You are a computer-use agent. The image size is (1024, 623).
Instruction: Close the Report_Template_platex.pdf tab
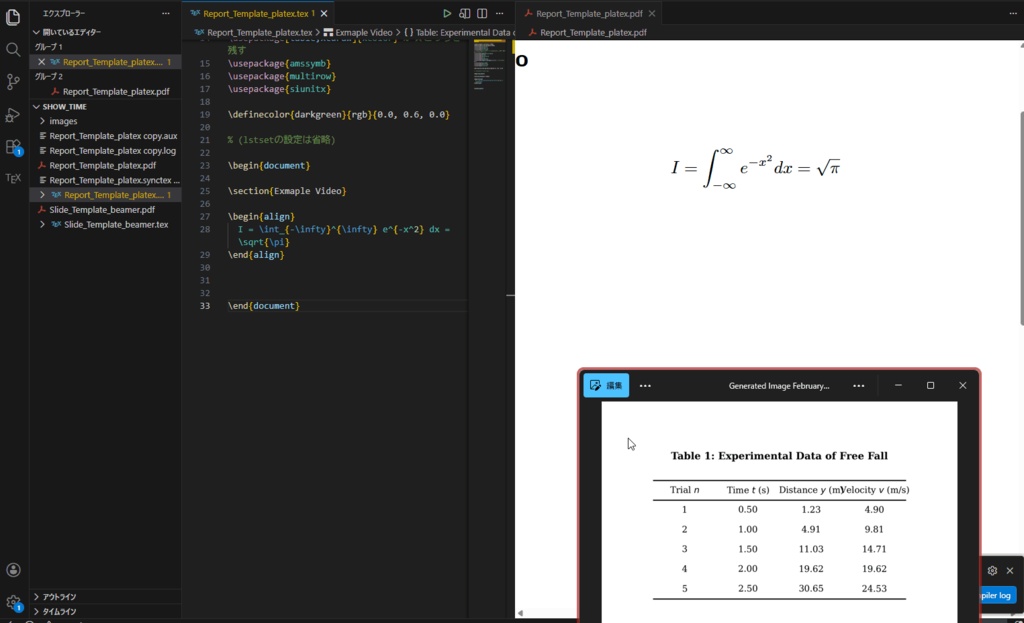tap(652, 13)
